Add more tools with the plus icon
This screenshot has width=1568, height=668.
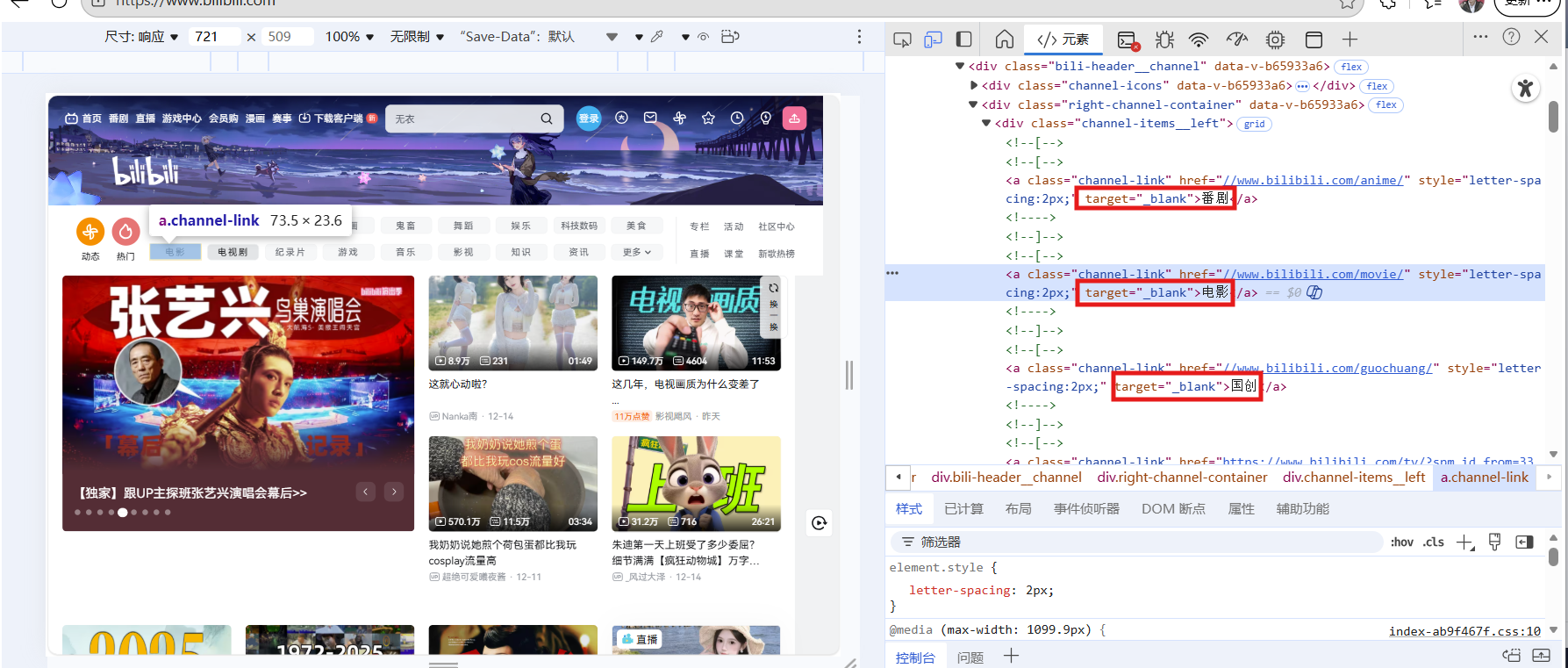pyautogui.click(x=1350, y=40)
